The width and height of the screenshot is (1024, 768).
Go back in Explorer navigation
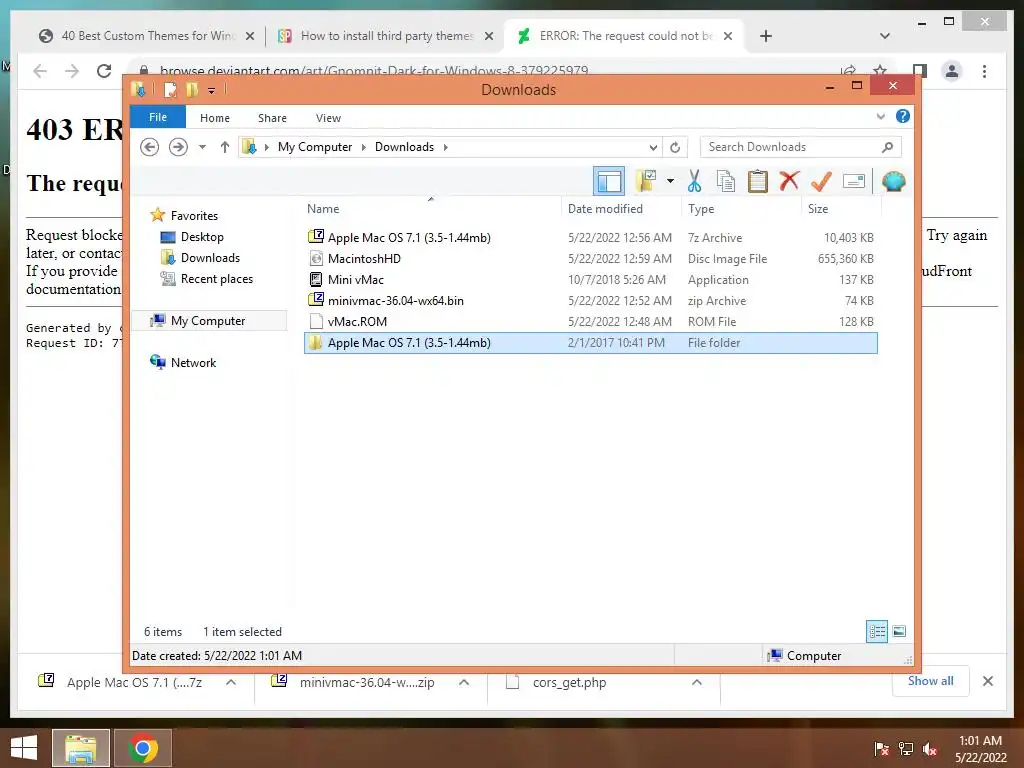click(150, 147)
